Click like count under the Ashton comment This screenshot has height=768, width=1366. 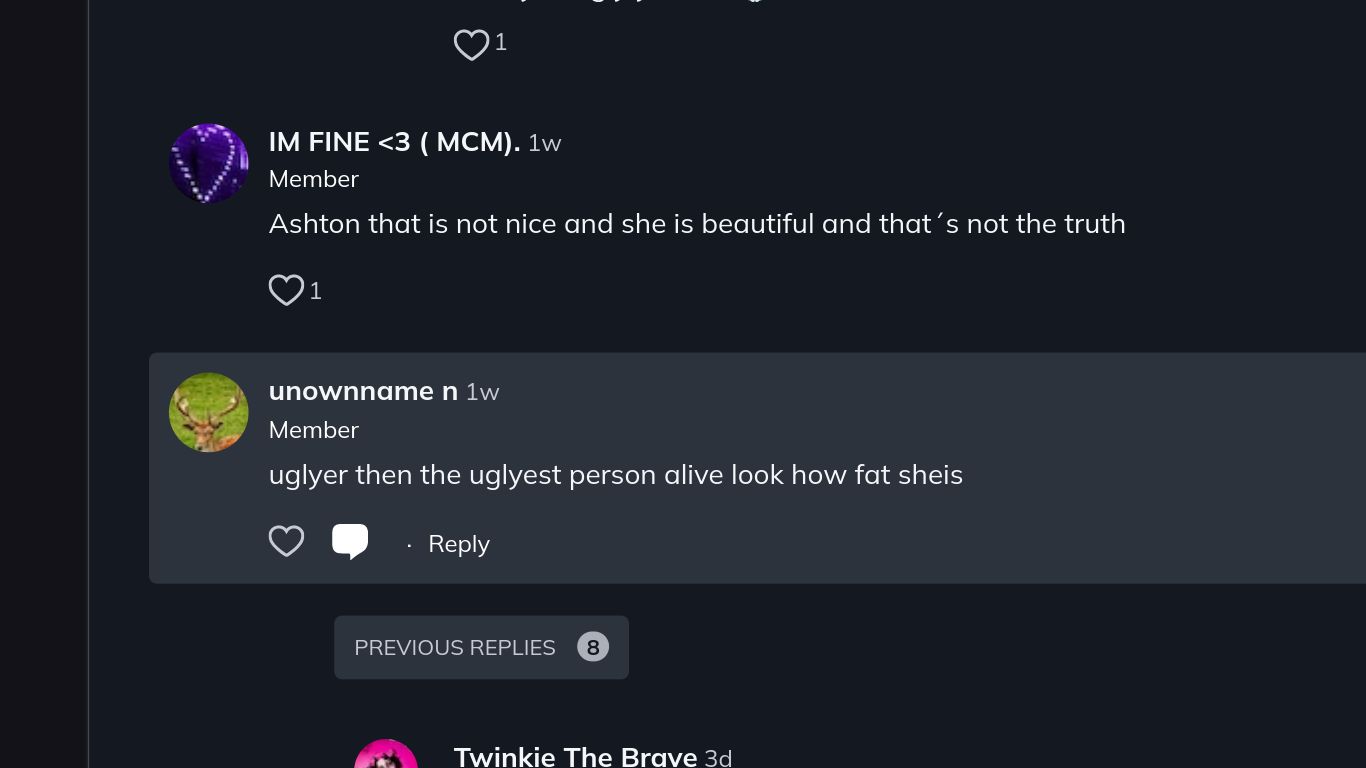[316, 291]
